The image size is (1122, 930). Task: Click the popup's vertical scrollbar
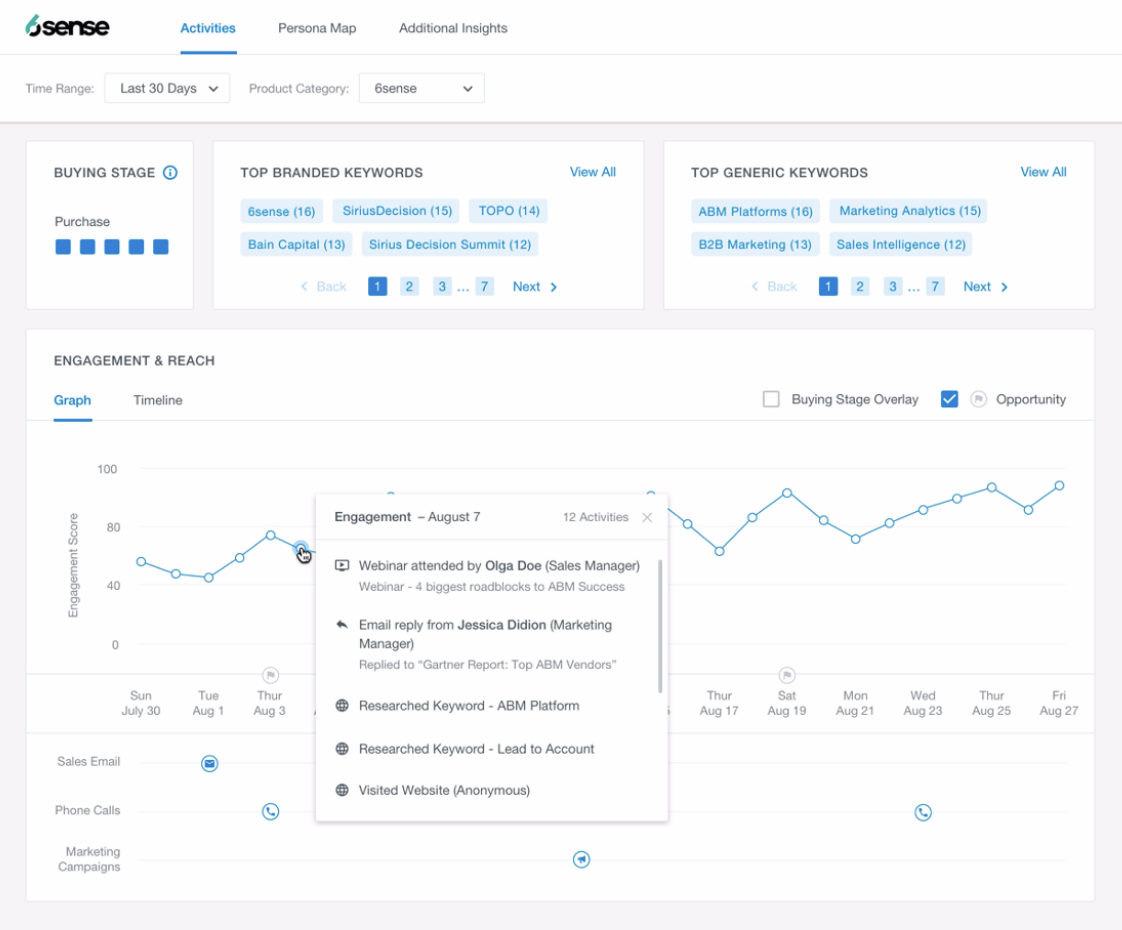click(660, 626)
